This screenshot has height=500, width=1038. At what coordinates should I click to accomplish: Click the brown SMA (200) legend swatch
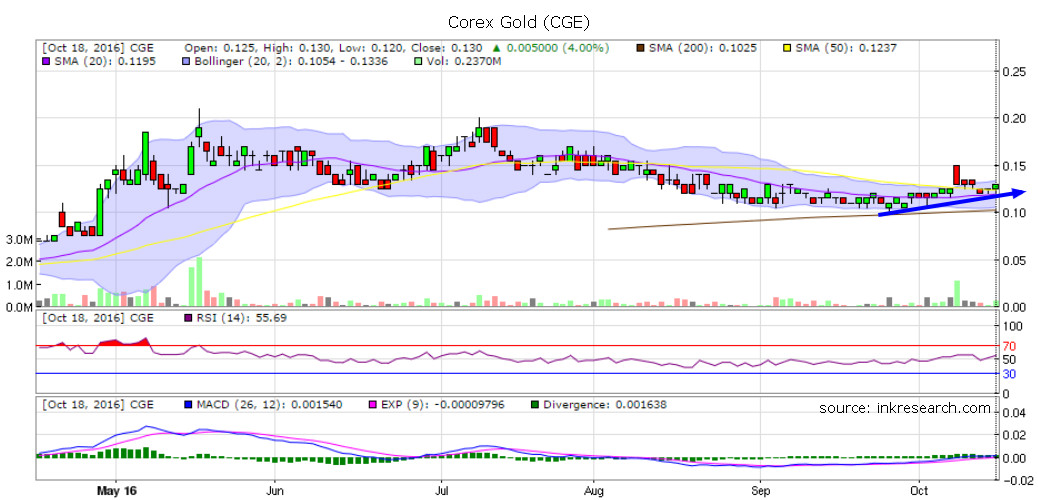click(639, 48)
